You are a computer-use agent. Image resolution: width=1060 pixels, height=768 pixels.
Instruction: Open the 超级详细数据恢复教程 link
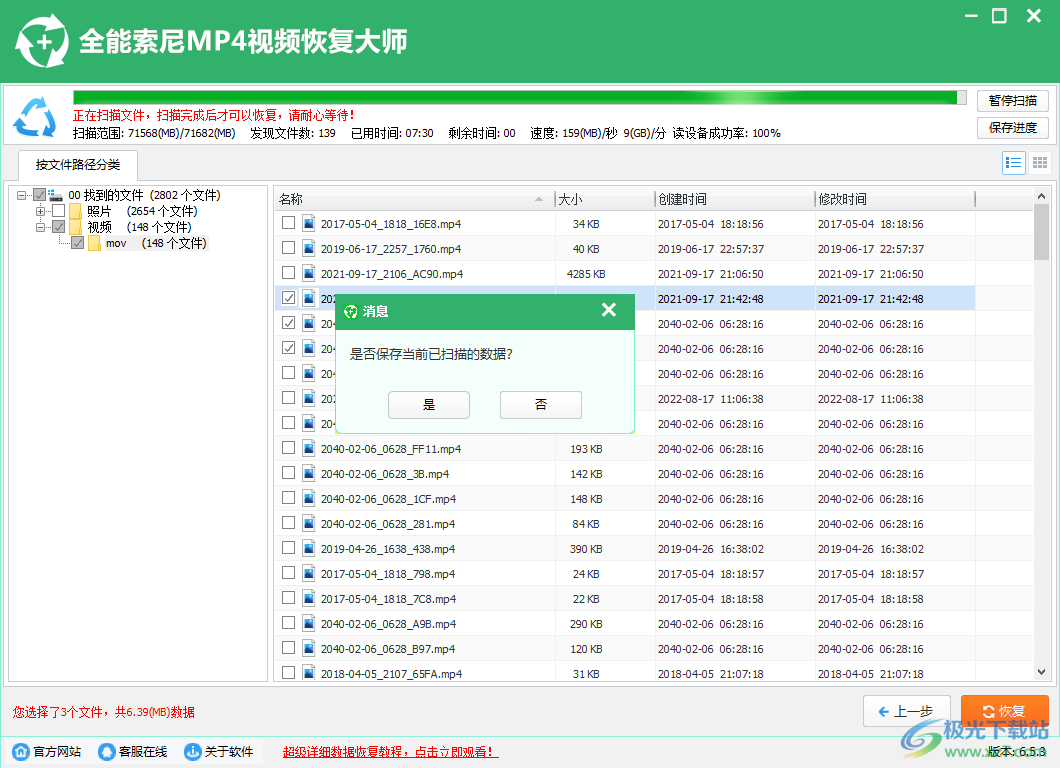point(390,752)
